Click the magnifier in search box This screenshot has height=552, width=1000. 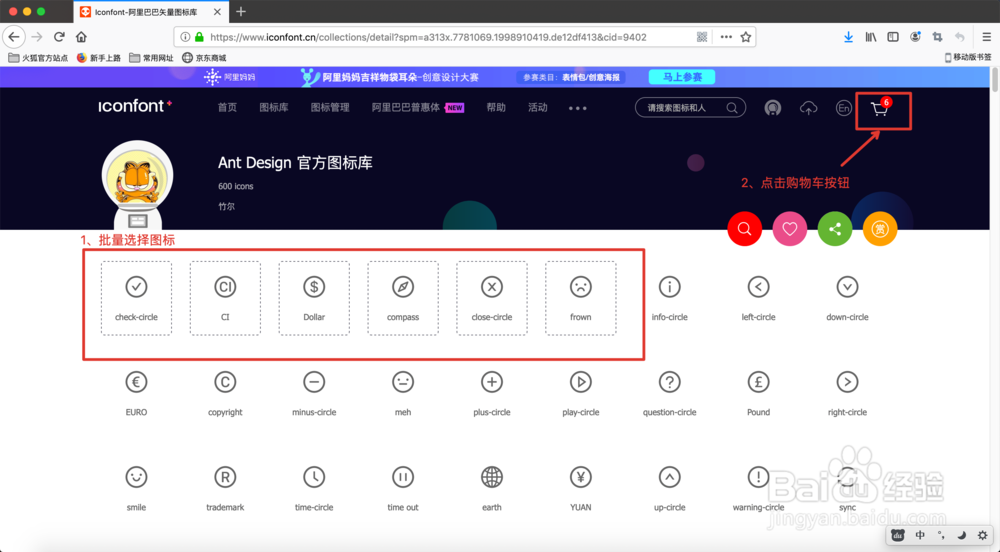[x=732, y=108]
